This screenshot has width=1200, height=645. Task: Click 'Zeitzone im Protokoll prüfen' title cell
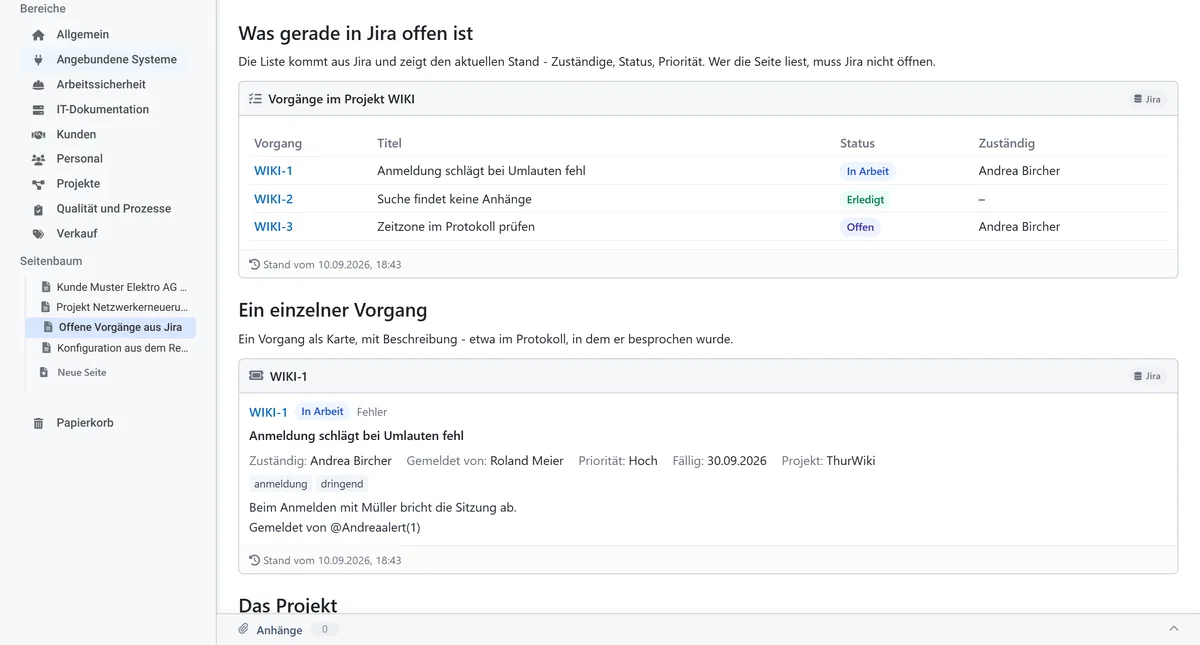click(x=456, y=227)
